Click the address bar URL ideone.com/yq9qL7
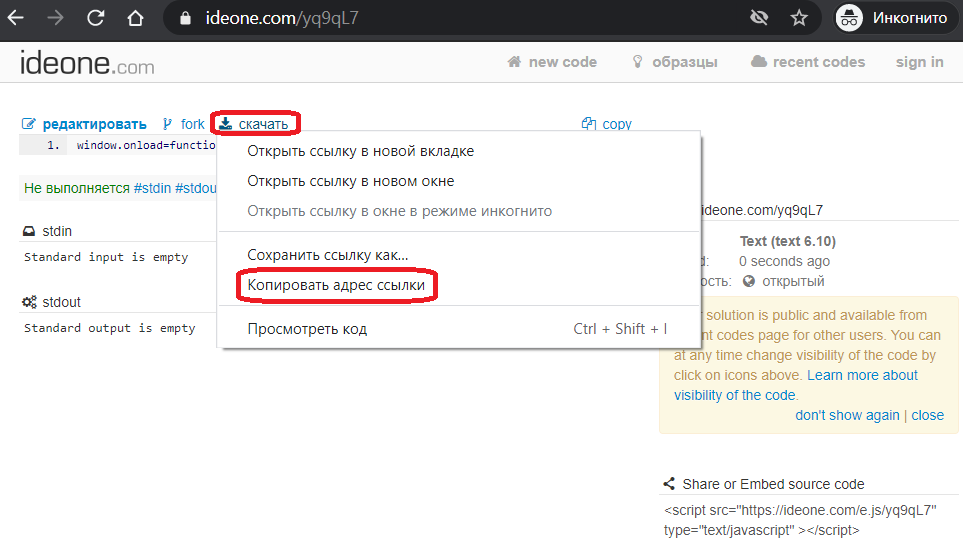 282,18
